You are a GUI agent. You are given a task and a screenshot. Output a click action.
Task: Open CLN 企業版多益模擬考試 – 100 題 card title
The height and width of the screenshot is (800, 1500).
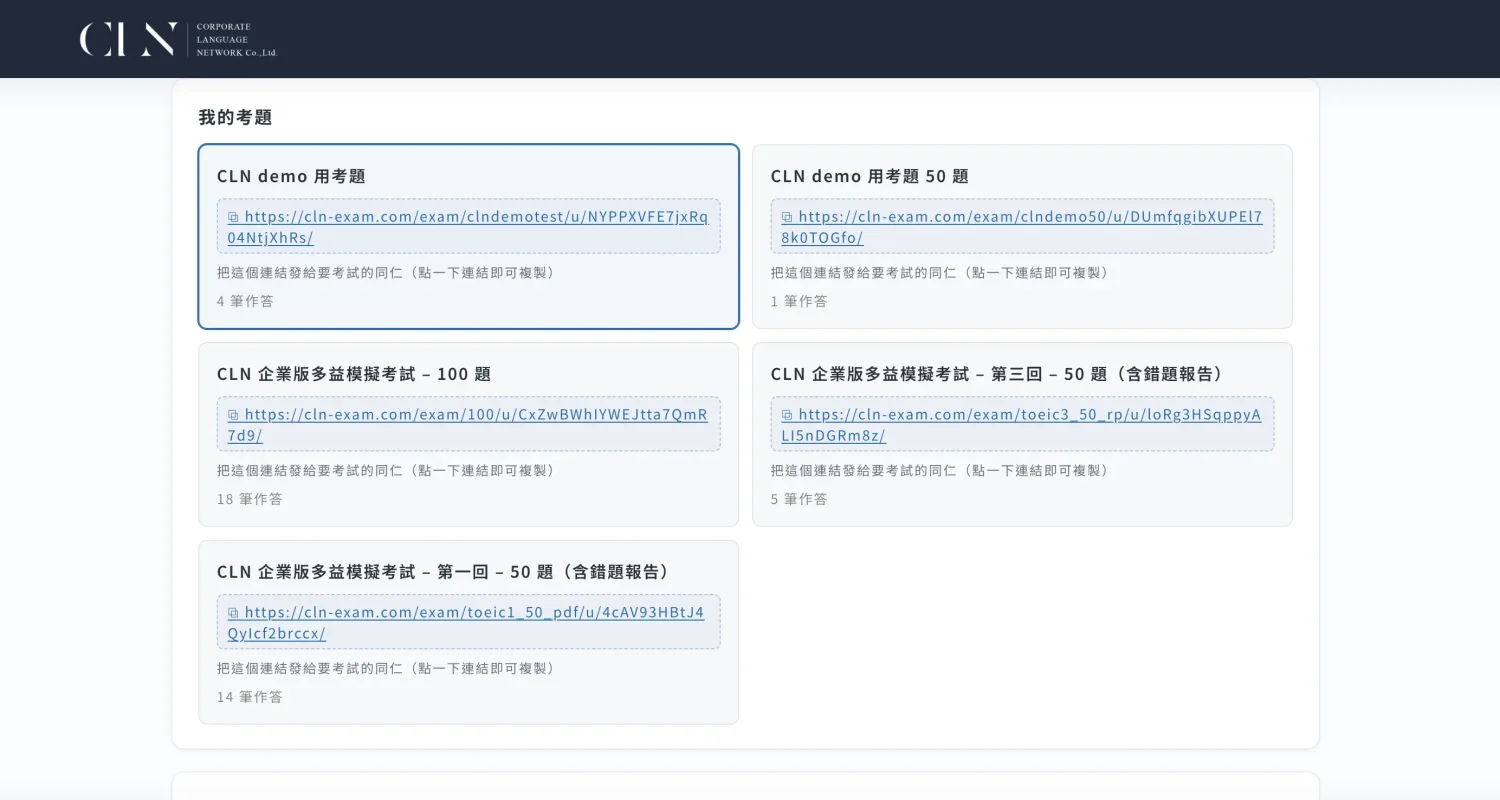point(354,374)
